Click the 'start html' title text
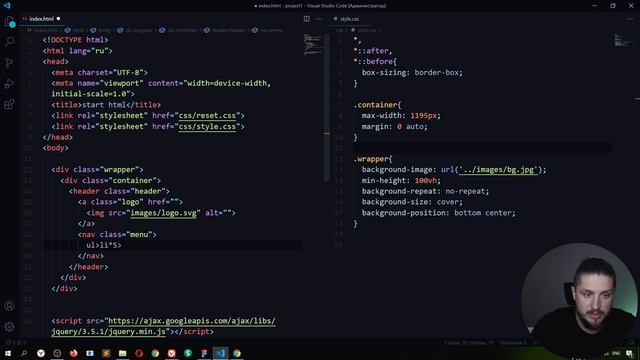Image resolution: width=640 pixels, height=360 pixels. click(104, 105)
